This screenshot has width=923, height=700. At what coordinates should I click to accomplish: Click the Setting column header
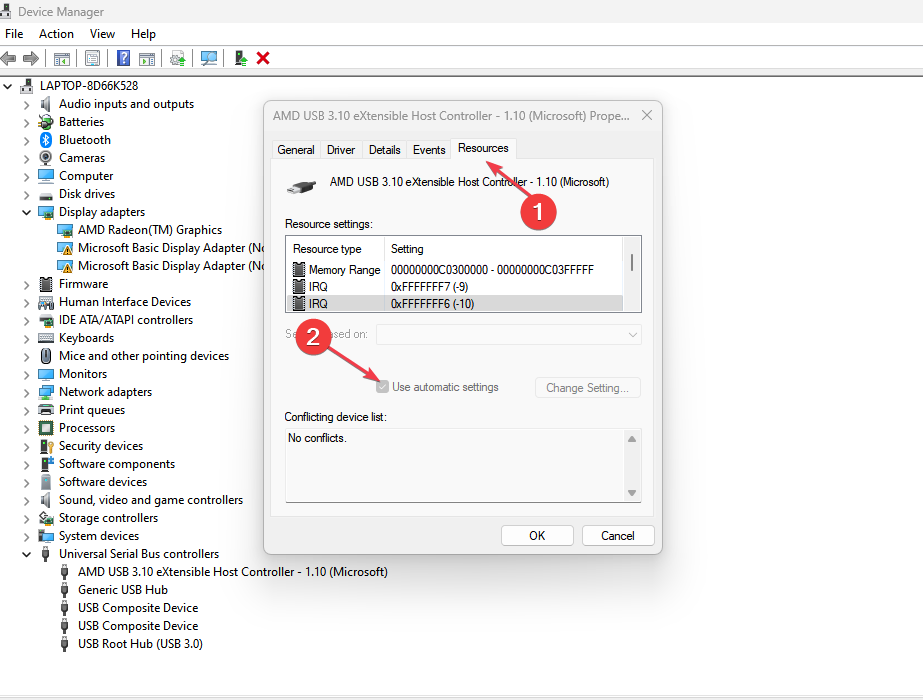503,249
